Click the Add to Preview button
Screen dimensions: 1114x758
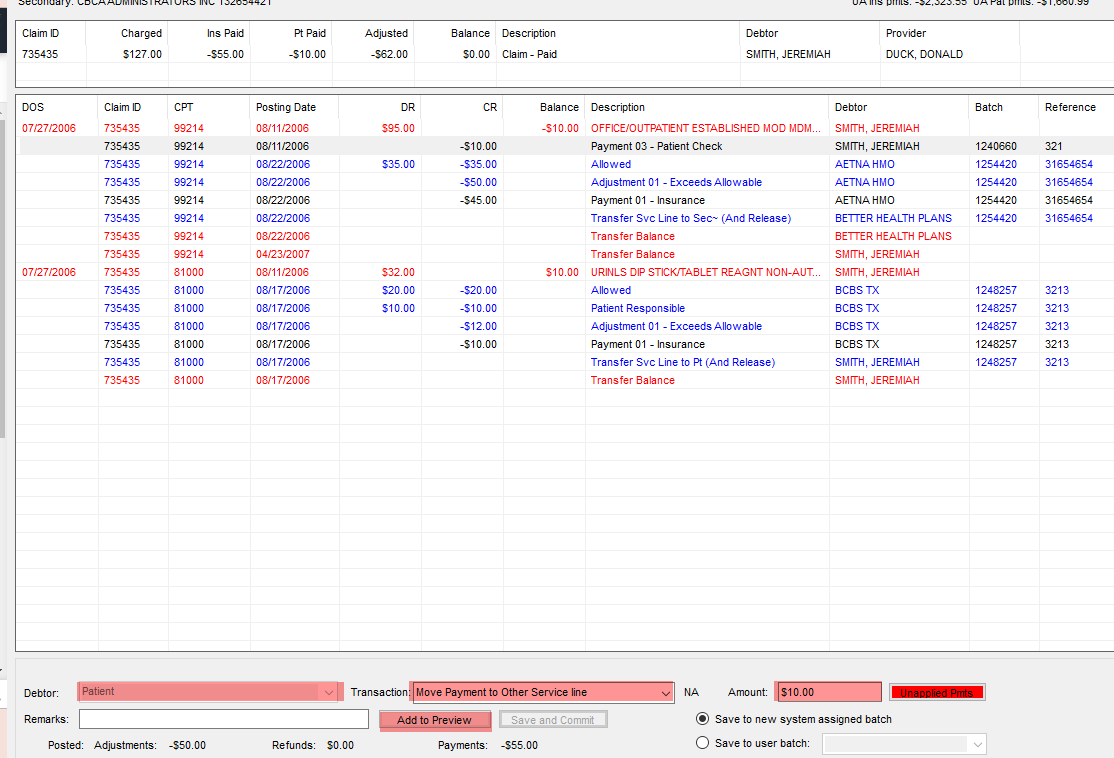tap(434, 720)
